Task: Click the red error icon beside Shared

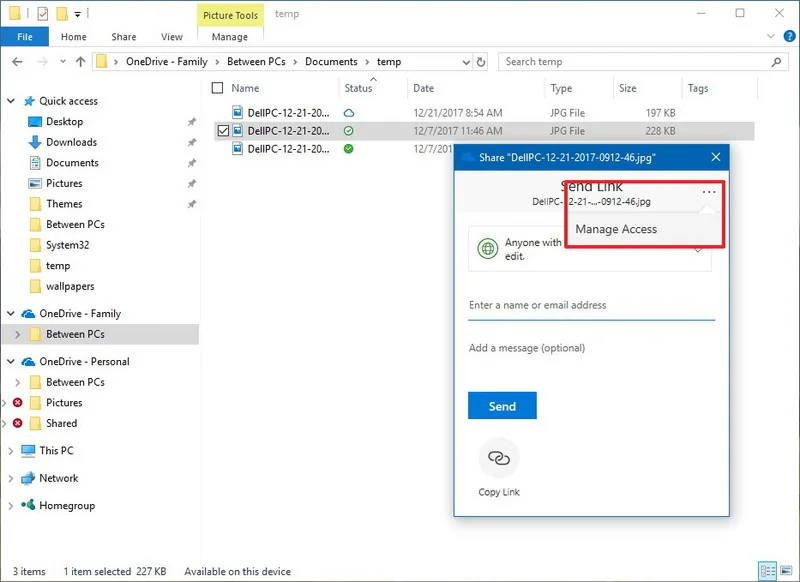Action: coord(18,423)
